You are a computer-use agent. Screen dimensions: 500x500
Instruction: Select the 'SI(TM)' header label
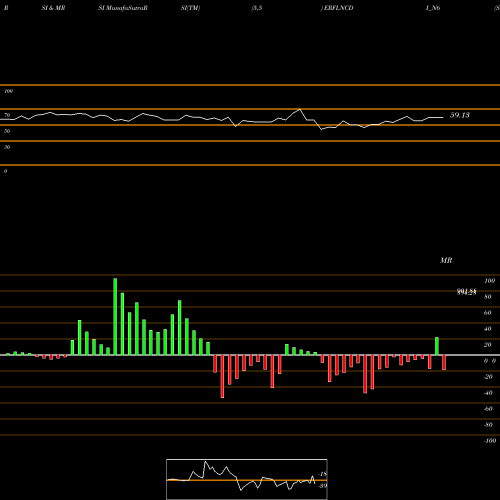[190, 8]
